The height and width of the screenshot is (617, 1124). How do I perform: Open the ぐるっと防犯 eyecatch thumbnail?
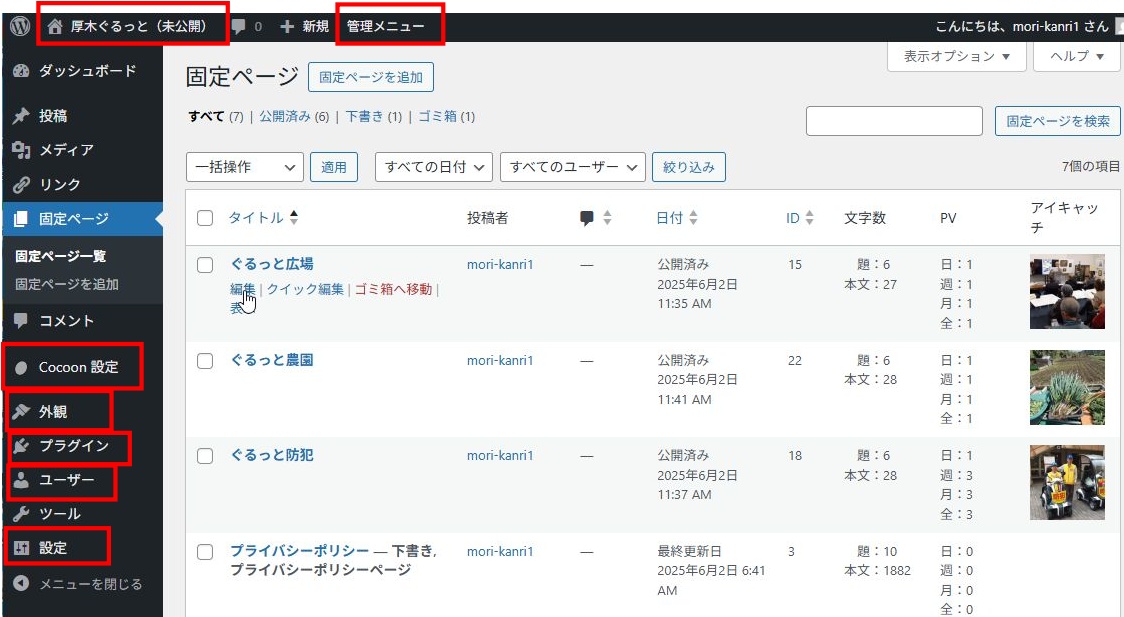click(x=1067, y=482)
